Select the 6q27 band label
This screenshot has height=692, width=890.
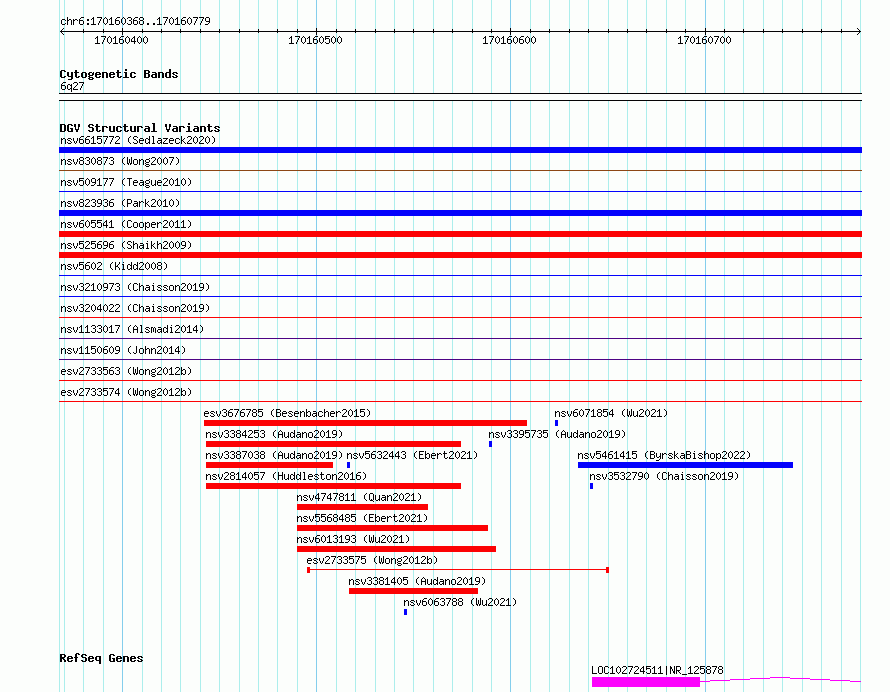click(72, 86)
